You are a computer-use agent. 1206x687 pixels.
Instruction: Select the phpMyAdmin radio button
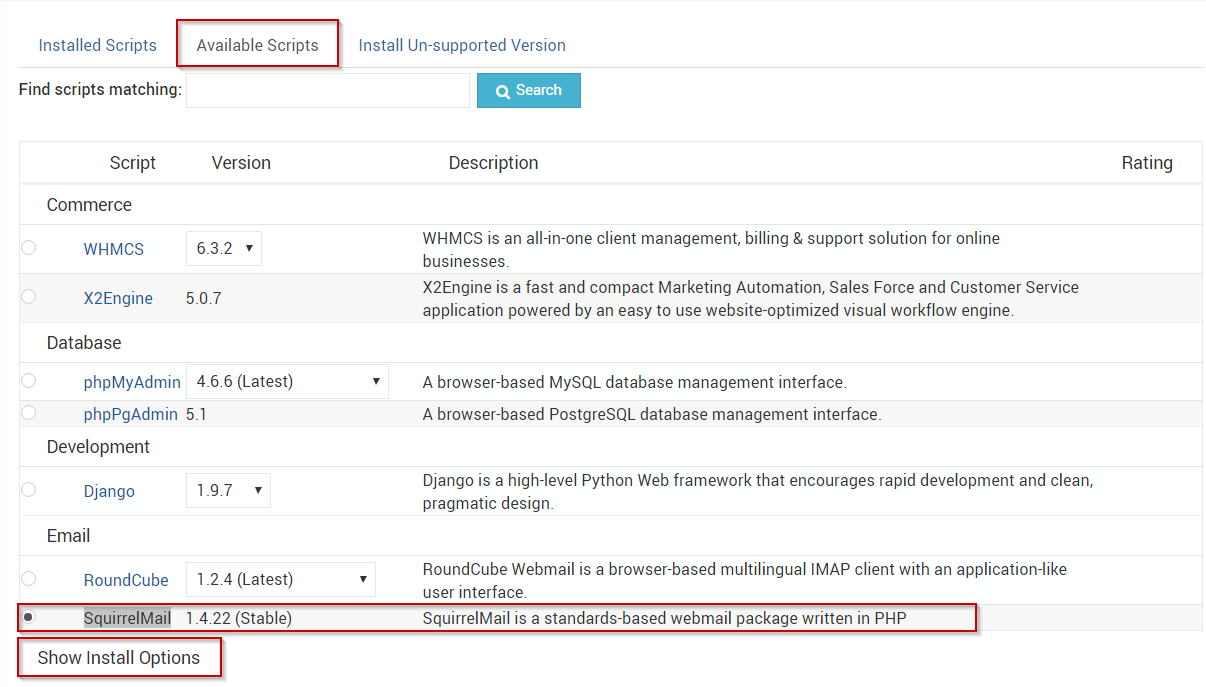coord(28,380)
